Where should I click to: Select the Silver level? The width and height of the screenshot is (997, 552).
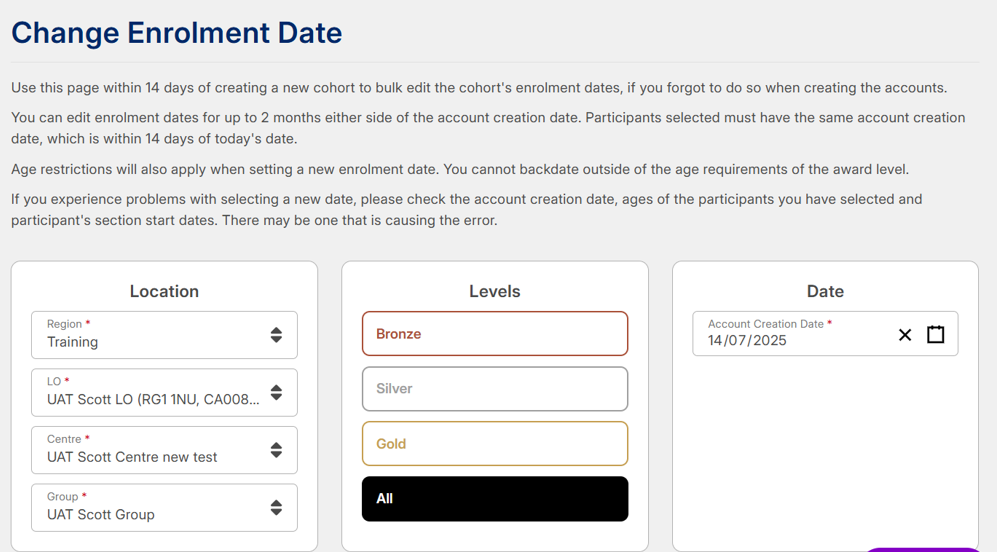click(495, 389)
